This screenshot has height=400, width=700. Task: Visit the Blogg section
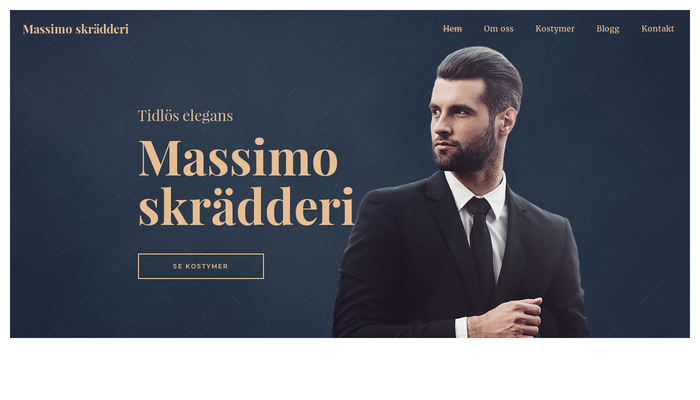[x=608, y=29]
